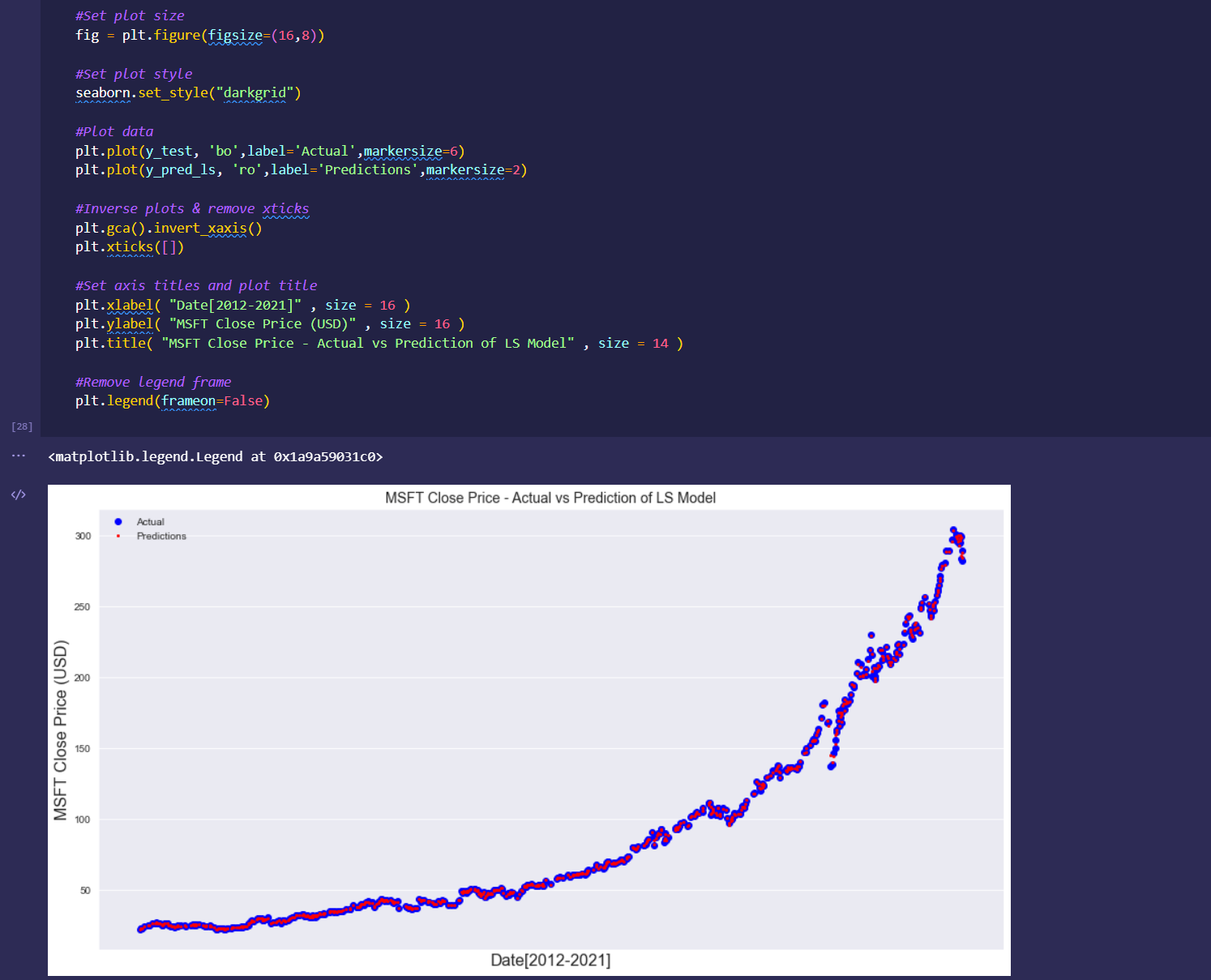This screenshot has width=1211, height=980.
Task: Click the plt.xticks([]) code line
Action: (130, 246)
